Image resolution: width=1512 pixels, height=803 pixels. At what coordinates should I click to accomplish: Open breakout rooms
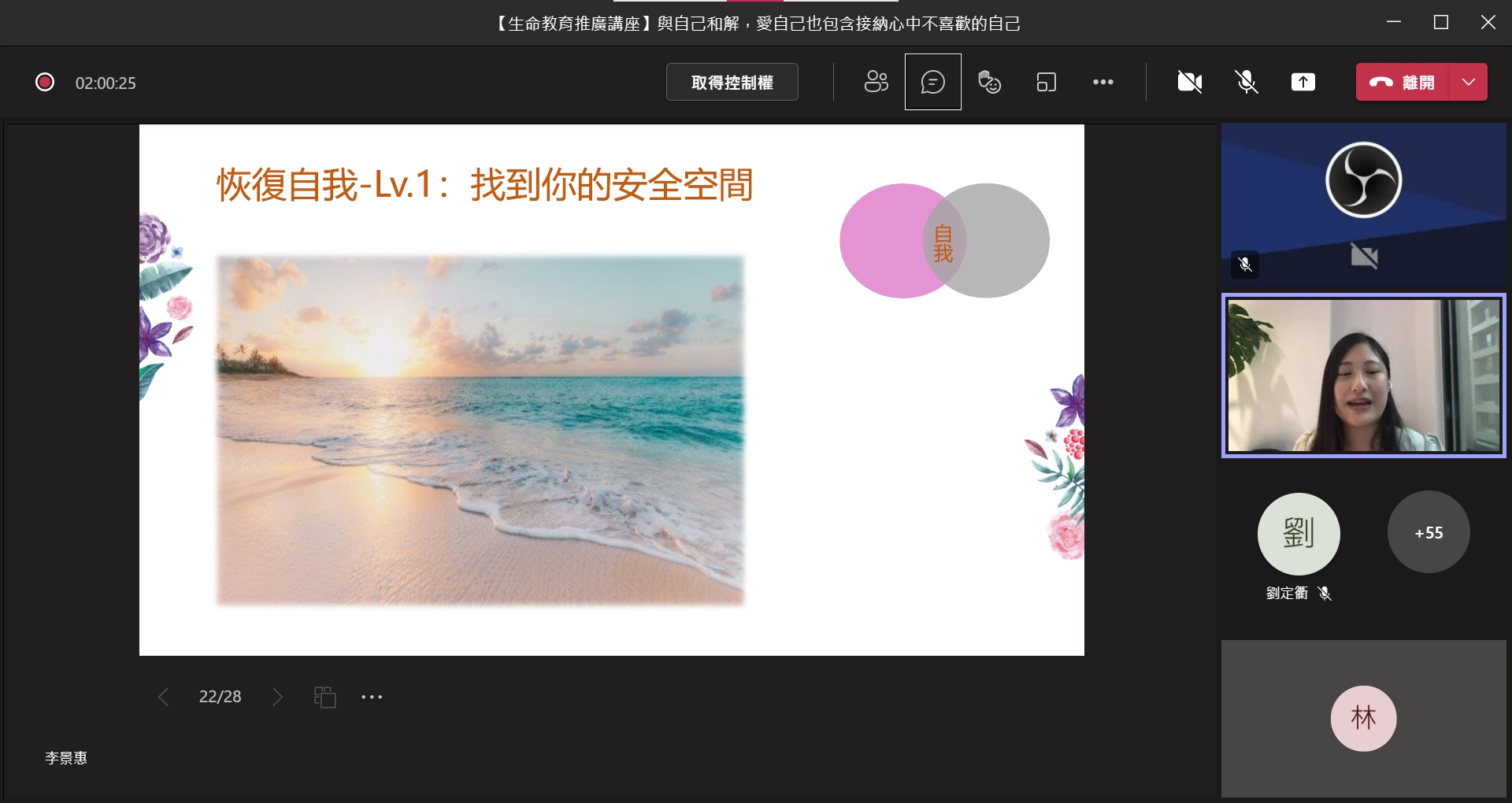pos(1046,82)
